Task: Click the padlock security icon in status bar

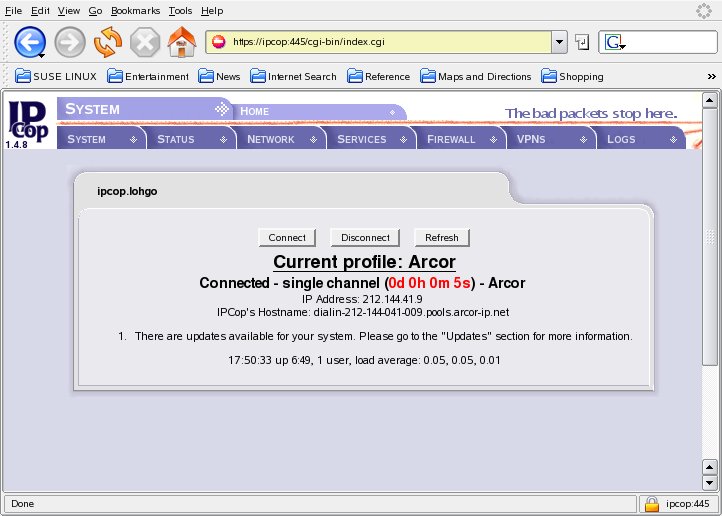Action: click(x=651, y=504)
